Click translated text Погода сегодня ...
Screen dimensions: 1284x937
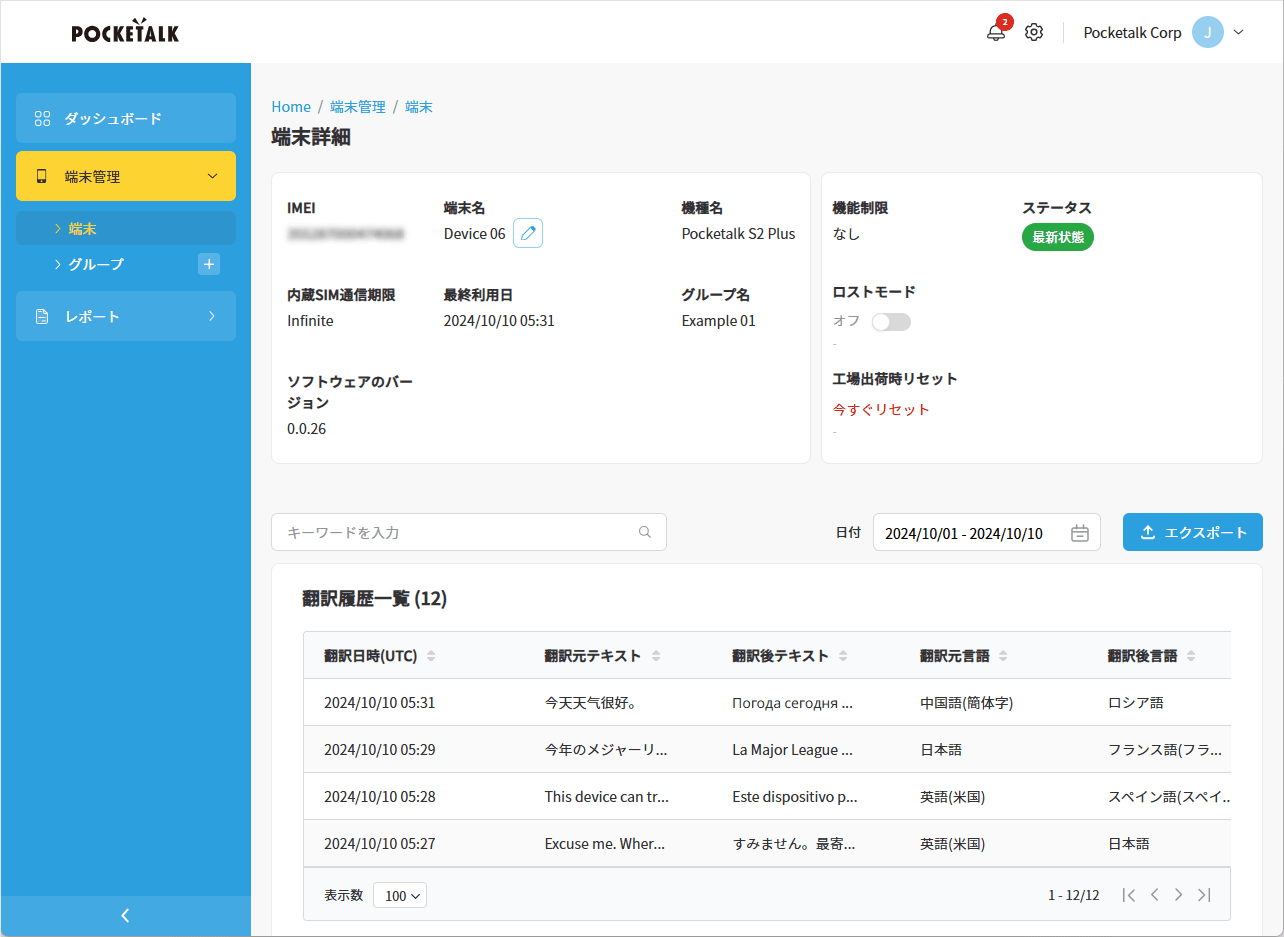pos(792,703)
